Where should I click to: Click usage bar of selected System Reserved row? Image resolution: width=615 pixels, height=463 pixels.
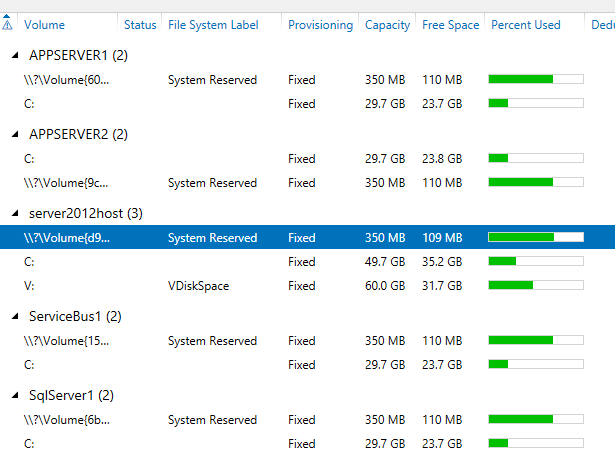(536, 237)
